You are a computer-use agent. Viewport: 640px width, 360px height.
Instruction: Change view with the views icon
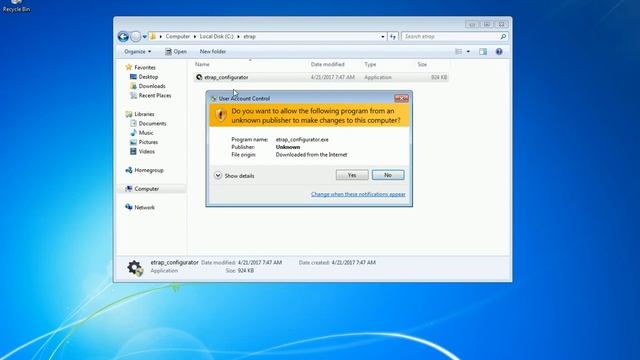459,51
